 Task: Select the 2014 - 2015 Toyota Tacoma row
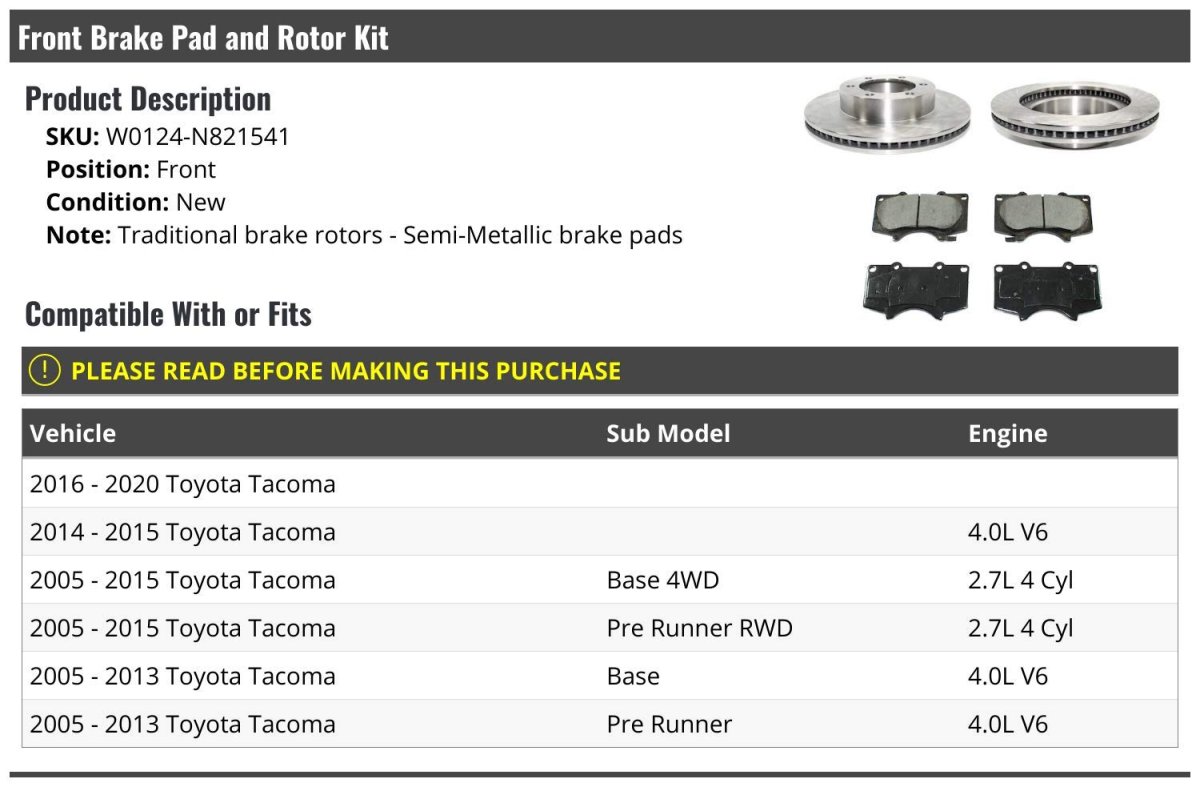[x=183, y=532]
